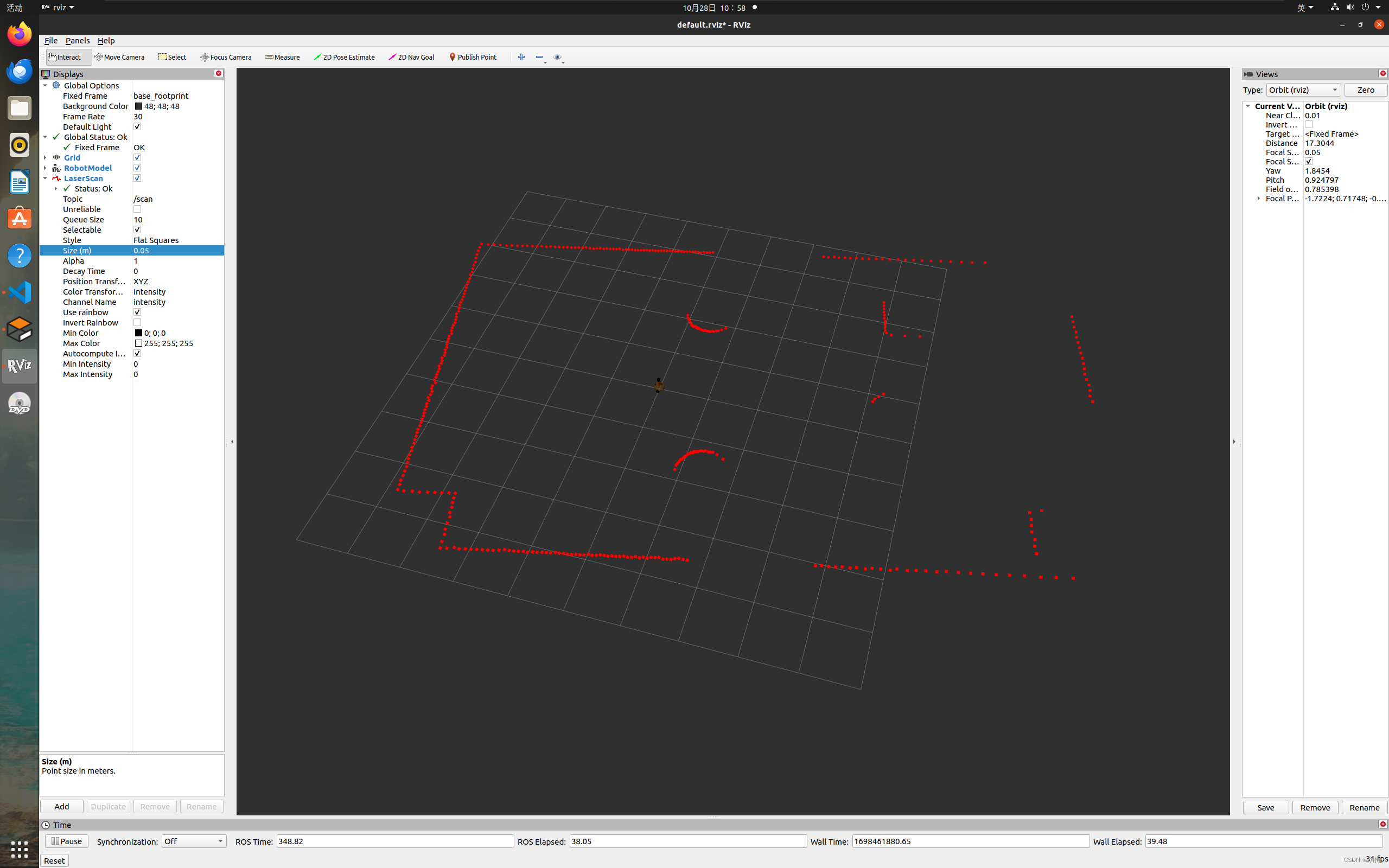Open the Synchronization dropdown
The height and width of the screenshot is (868, 1389).
(x=193, y=841)
